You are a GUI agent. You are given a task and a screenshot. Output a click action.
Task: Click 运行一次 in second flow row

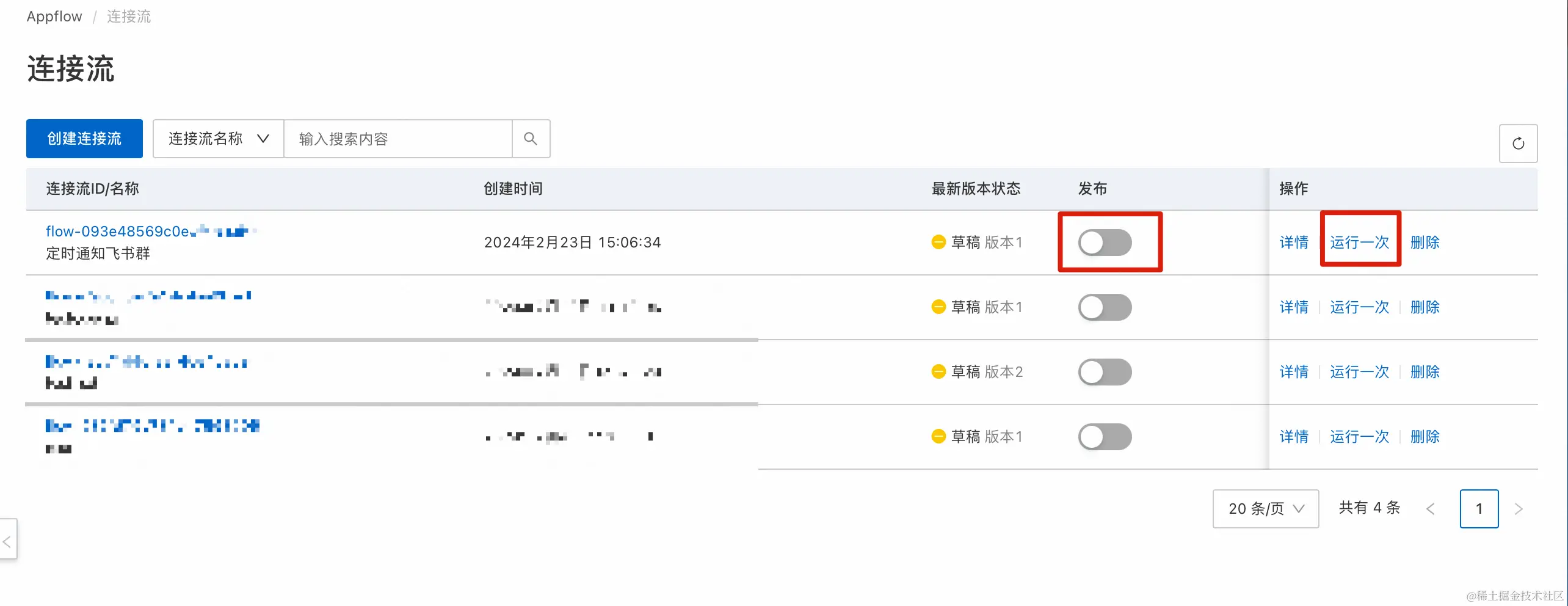tap(1359, 307)
